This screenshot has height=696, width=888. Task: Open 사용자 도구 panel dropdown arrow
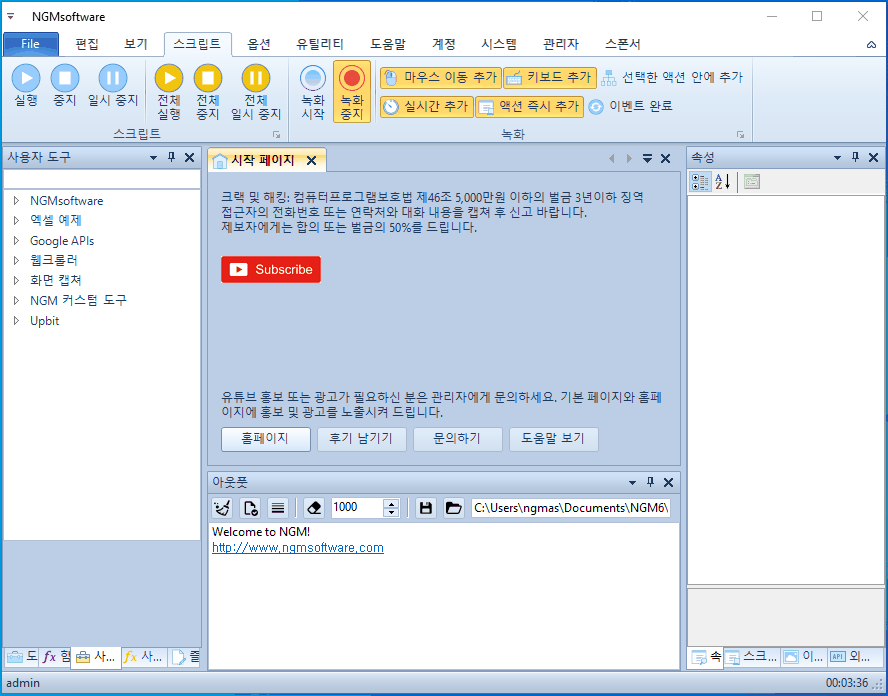point(153,157)
